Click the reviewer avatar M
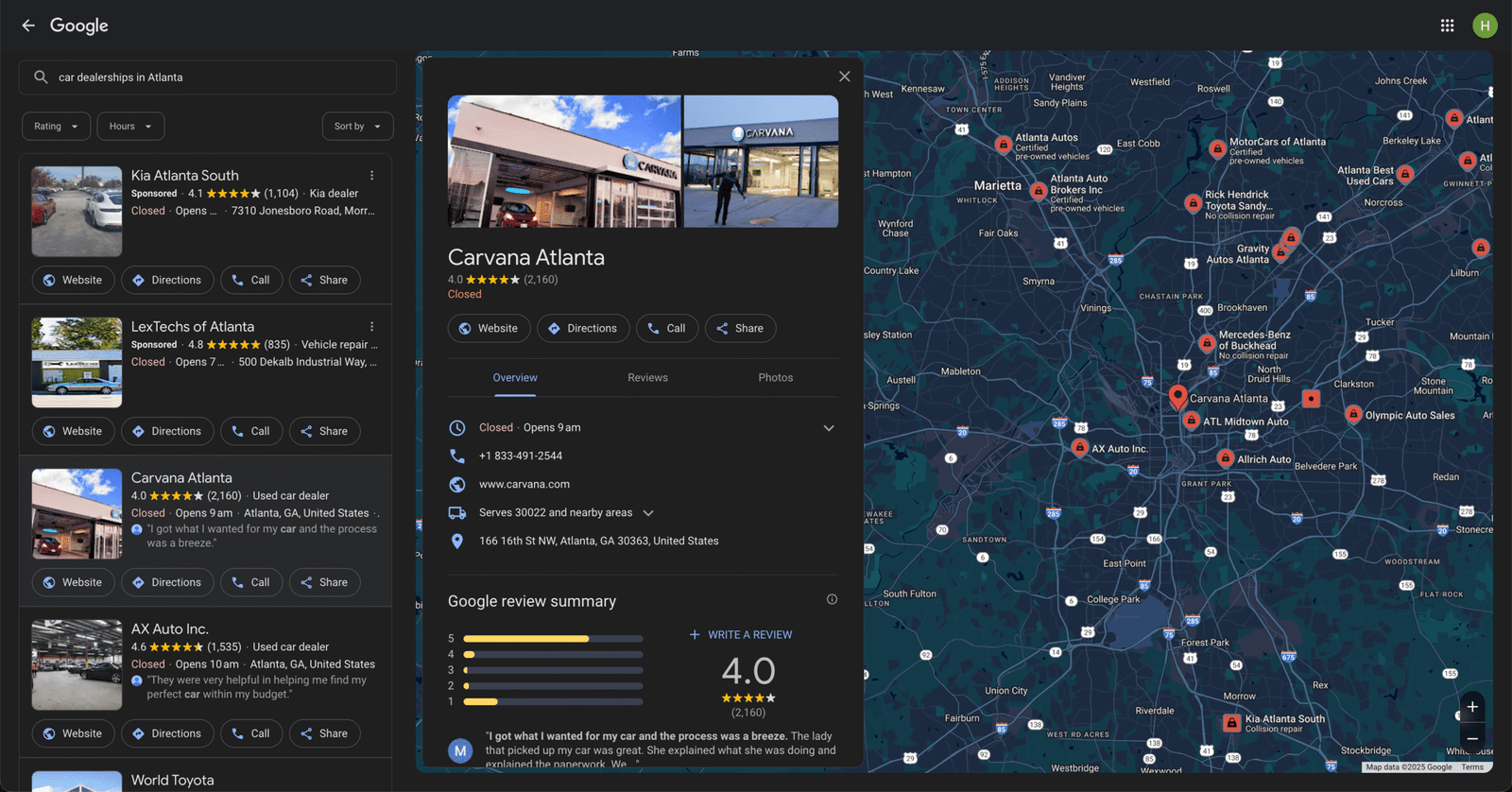The image size is (1512, 792). point(460,751)
